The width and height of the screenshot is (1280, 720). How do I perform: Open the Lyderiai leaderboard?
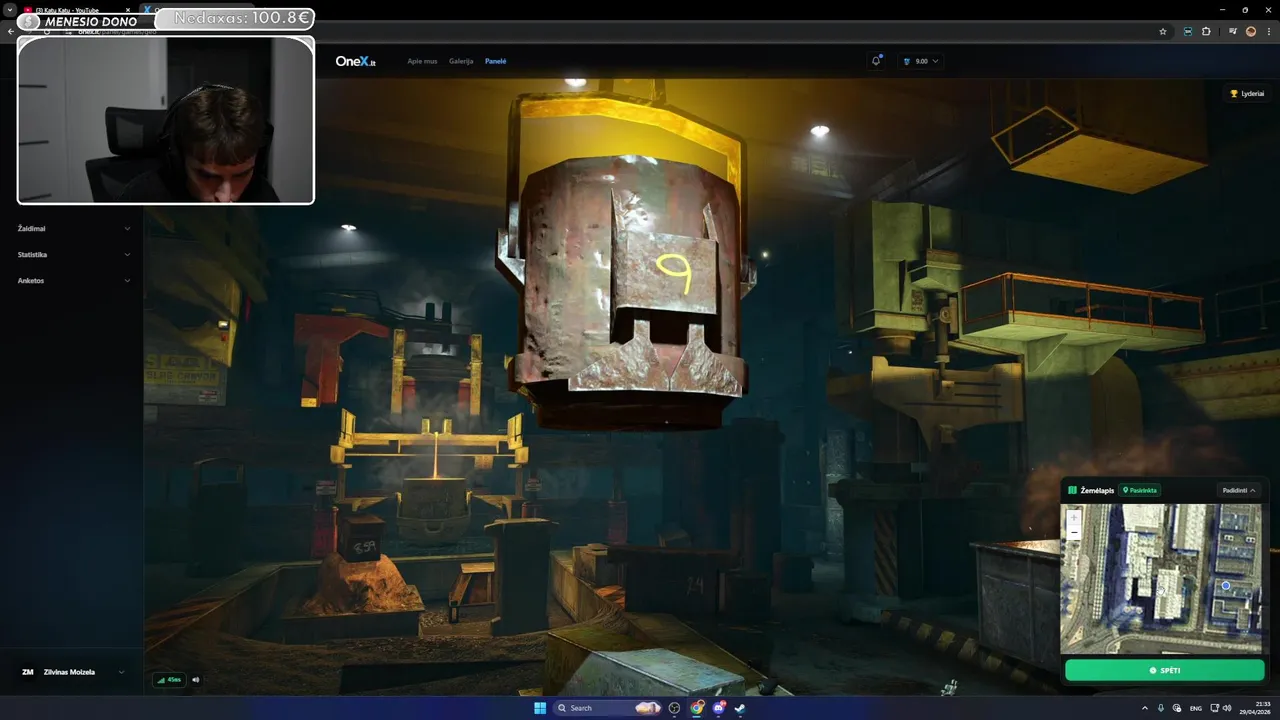1247,93
